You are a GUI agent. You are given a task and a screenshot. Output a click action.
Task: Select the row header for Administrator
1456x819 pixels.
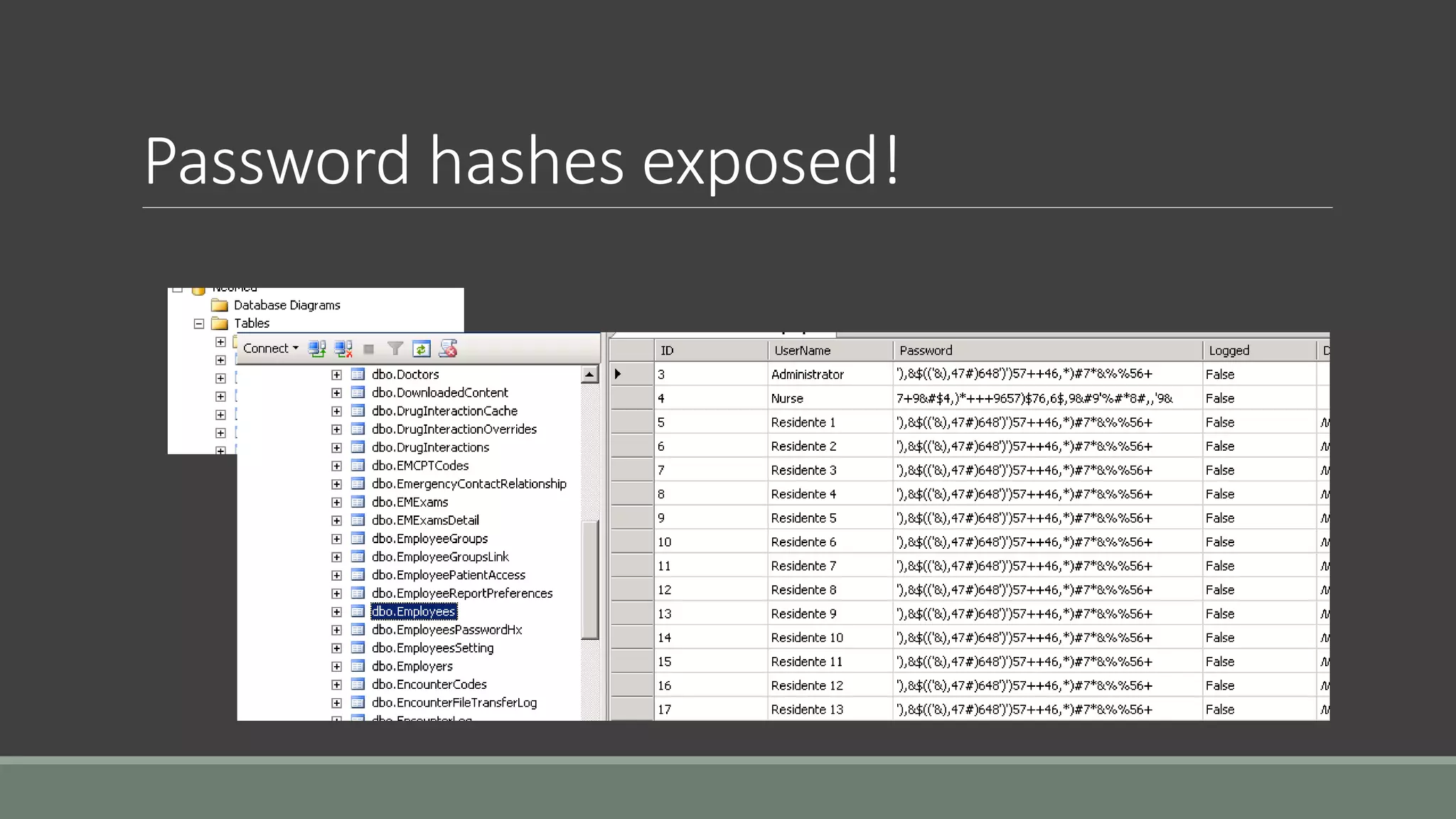coord(631,374)
